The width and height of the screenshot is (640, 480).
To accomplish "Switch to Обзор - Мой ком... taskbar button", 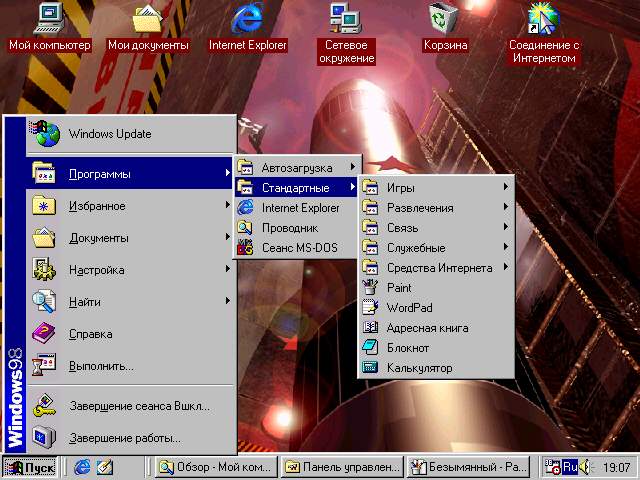I will tap(217, 467).
